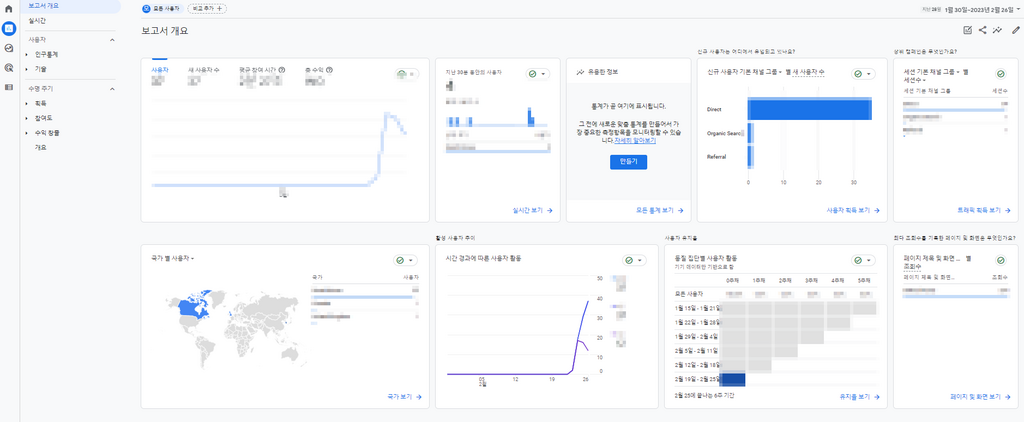
Task: Select 실시간 in the sidebar
Action: (37, 21)
